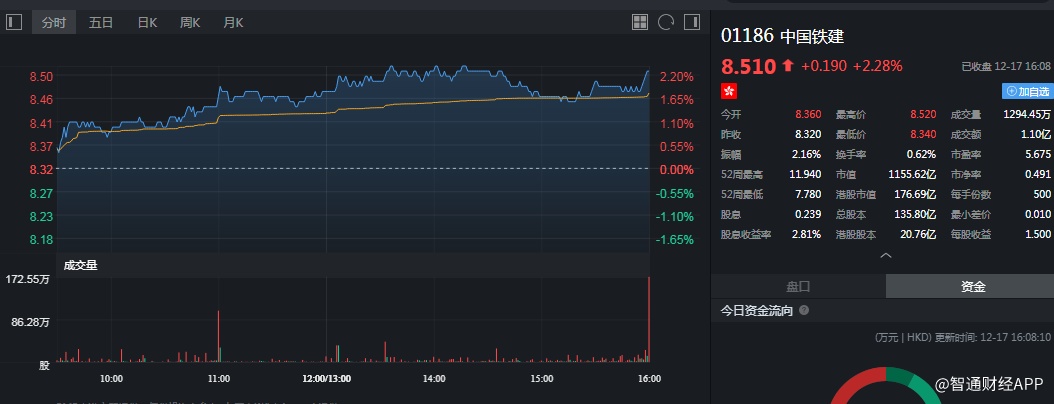This screenshot has height=404, width=1054.
Task: Click the red up-arrow price indicator
Action: [x=788, y=66]
